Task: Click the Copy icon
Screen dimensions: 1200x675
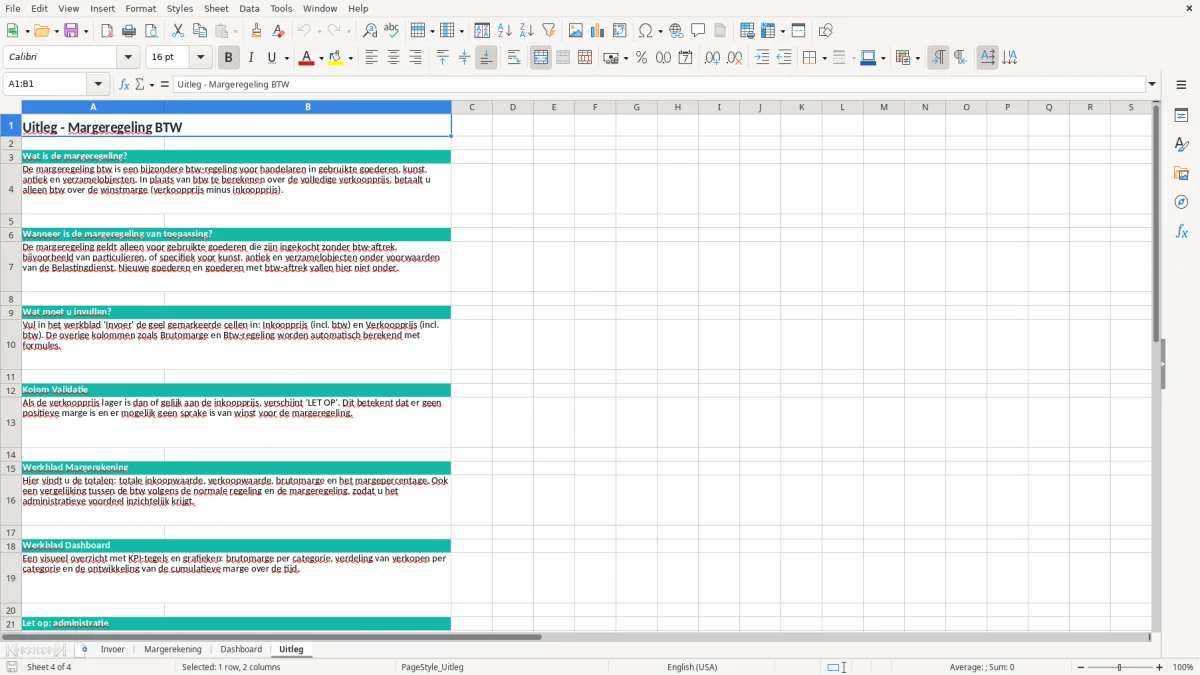Action: [x=200, y=31]
